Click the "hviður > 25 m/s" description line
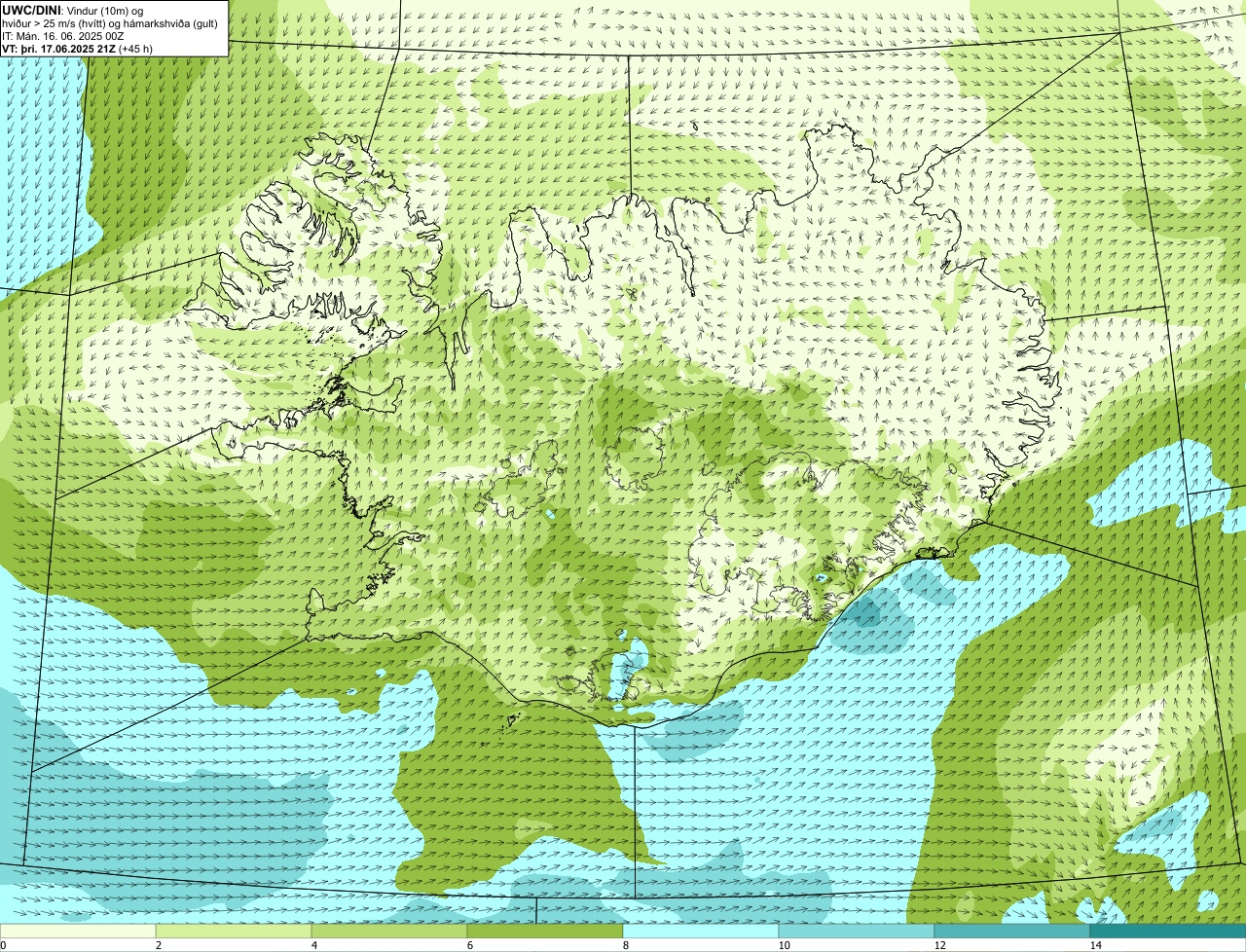The height and width of the screenshot is (952, 1246). click(x=110, y=22)
